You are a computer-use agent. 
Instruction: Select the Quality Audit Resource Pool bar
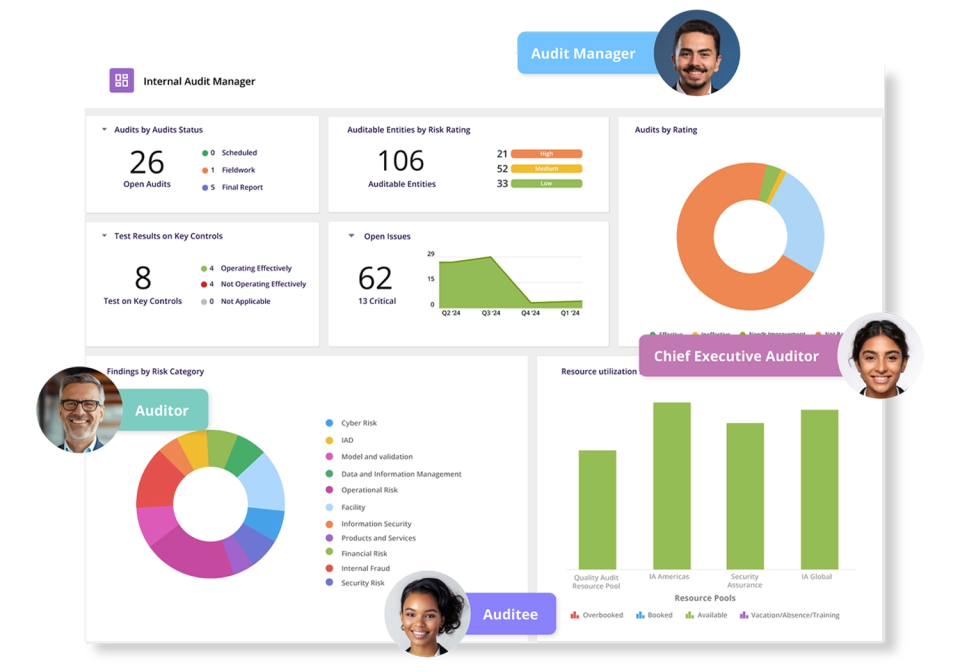coord(597,510)
